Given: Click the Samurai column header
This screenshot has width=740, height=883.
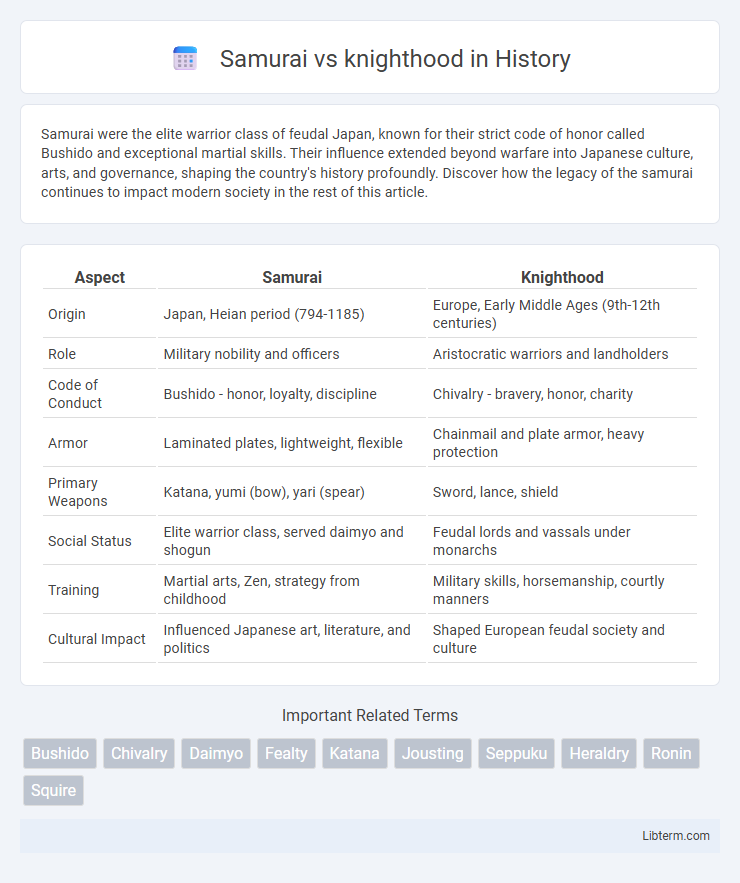Looking at the screenshot, I should point(292,278).
